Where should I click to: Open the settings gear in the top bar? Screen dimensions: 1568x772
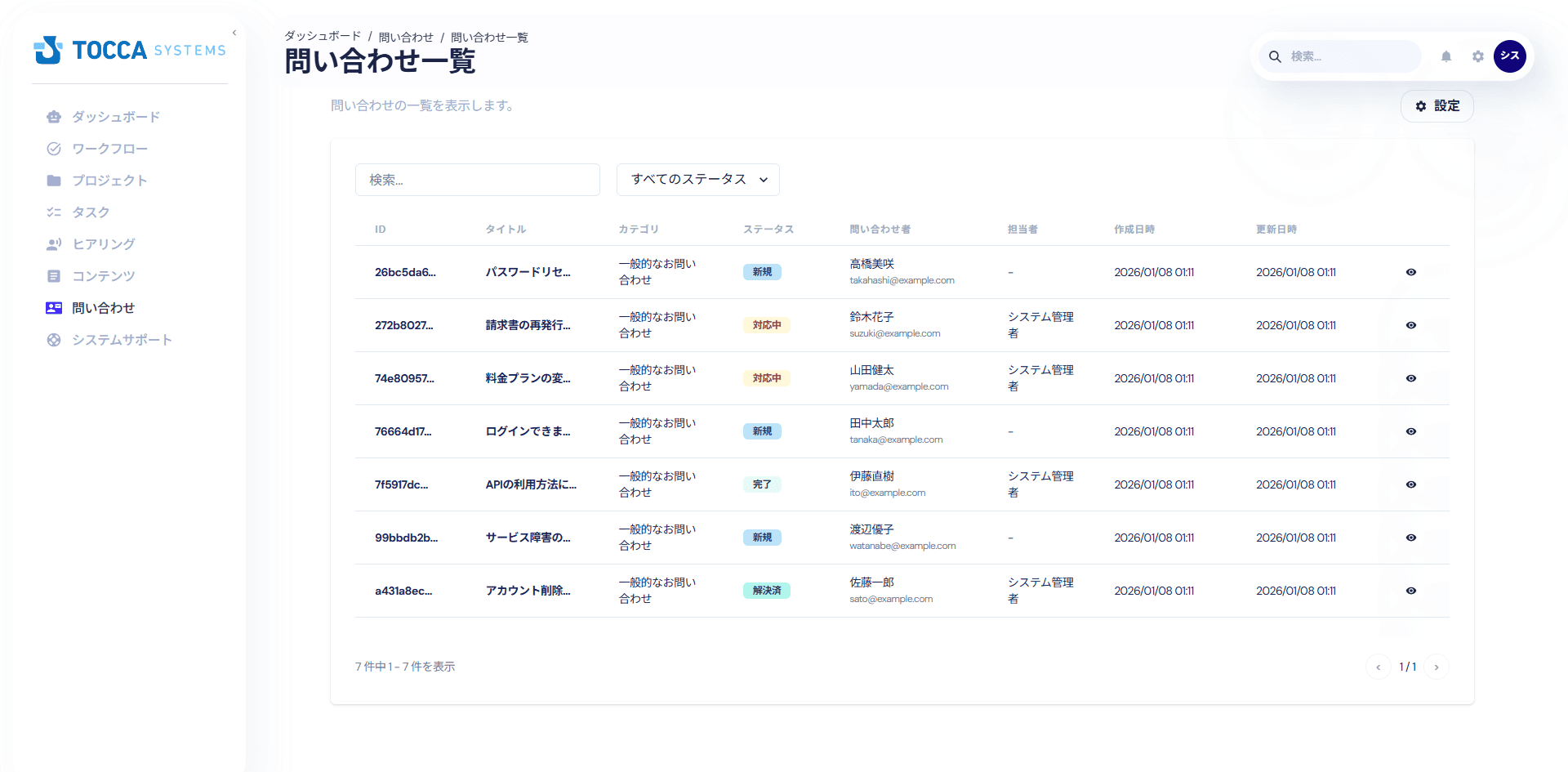tap(1477, 56)
